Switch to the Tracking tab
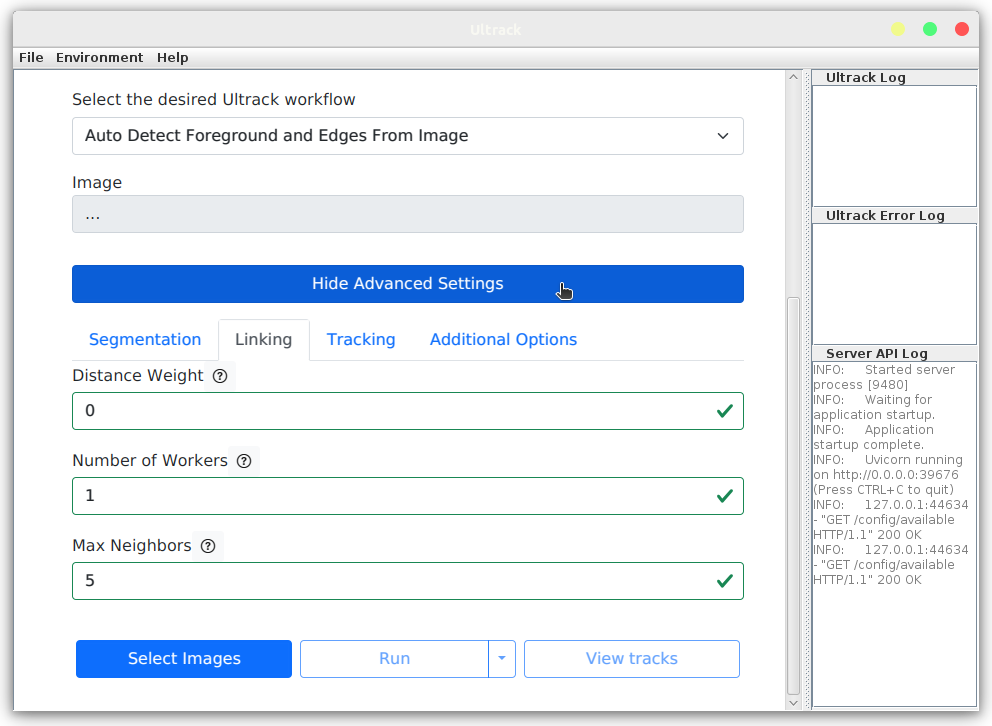The image size is (992, 726). (361, 340)
